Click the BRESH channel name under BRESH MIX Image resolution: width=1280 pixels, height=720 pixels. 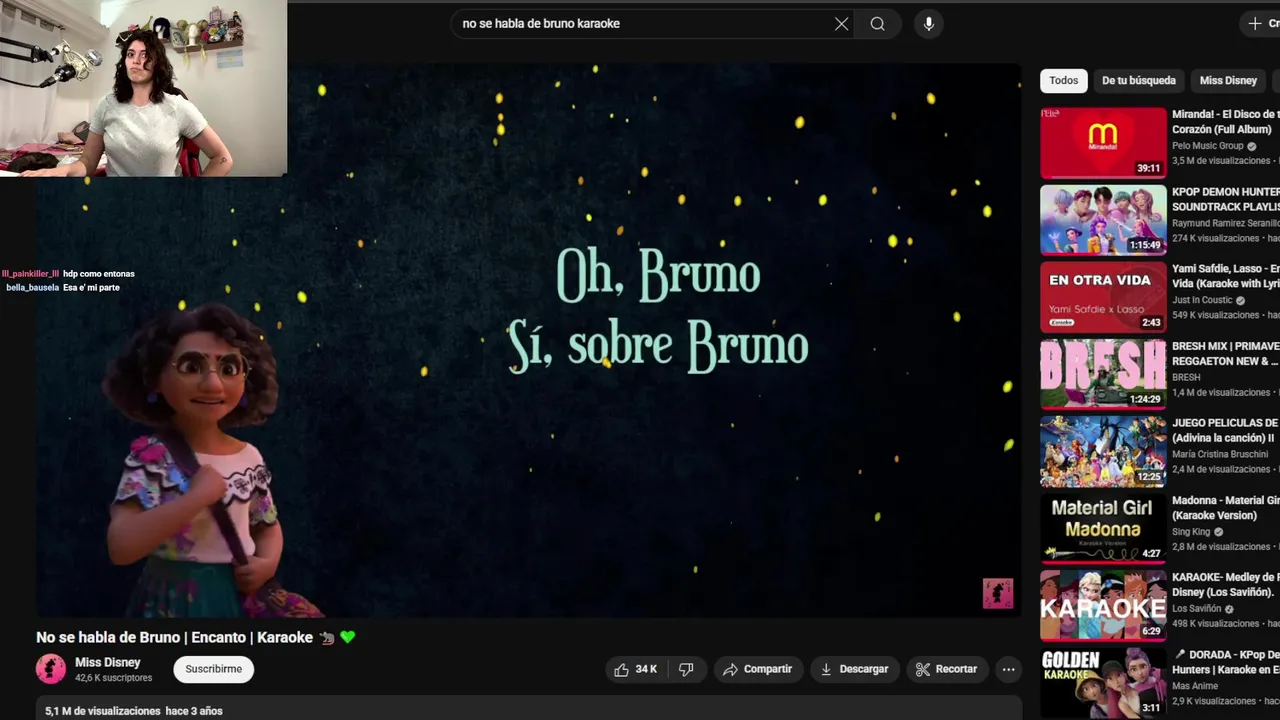[1186, 377]
